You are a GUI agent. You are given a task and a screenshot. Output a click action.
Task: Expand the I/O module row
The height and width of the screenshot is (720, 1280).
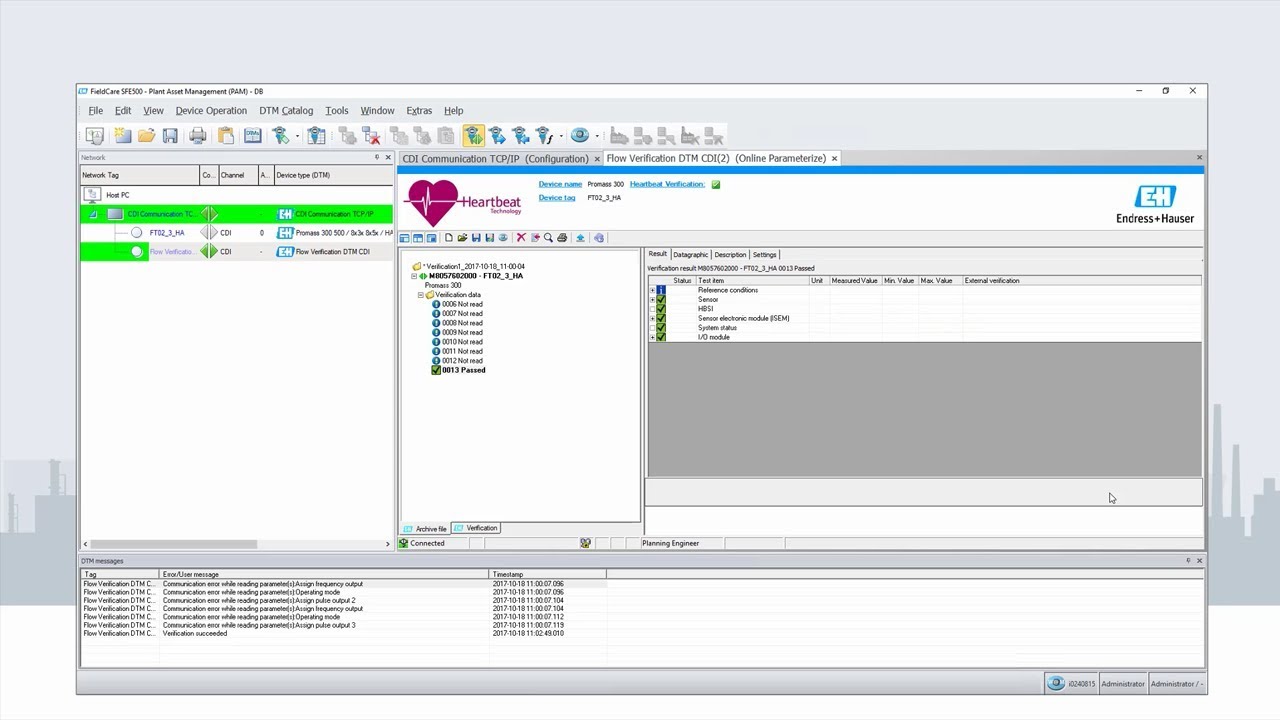tap(652, 337)
